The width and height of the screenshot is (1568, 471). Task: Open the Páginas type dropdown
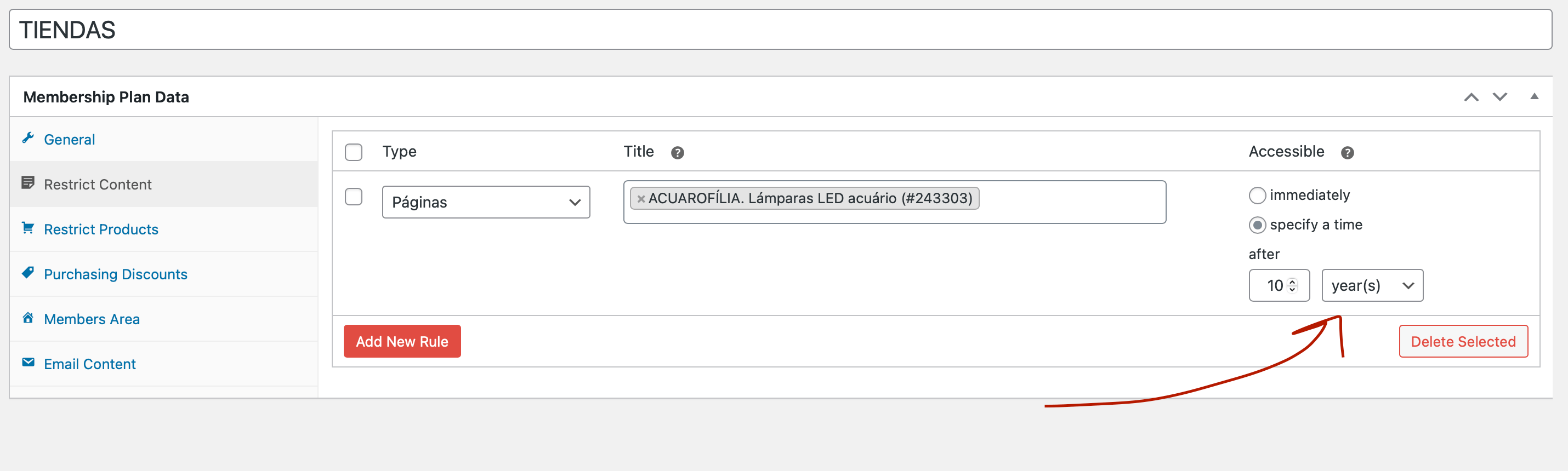tap(486, 203)
